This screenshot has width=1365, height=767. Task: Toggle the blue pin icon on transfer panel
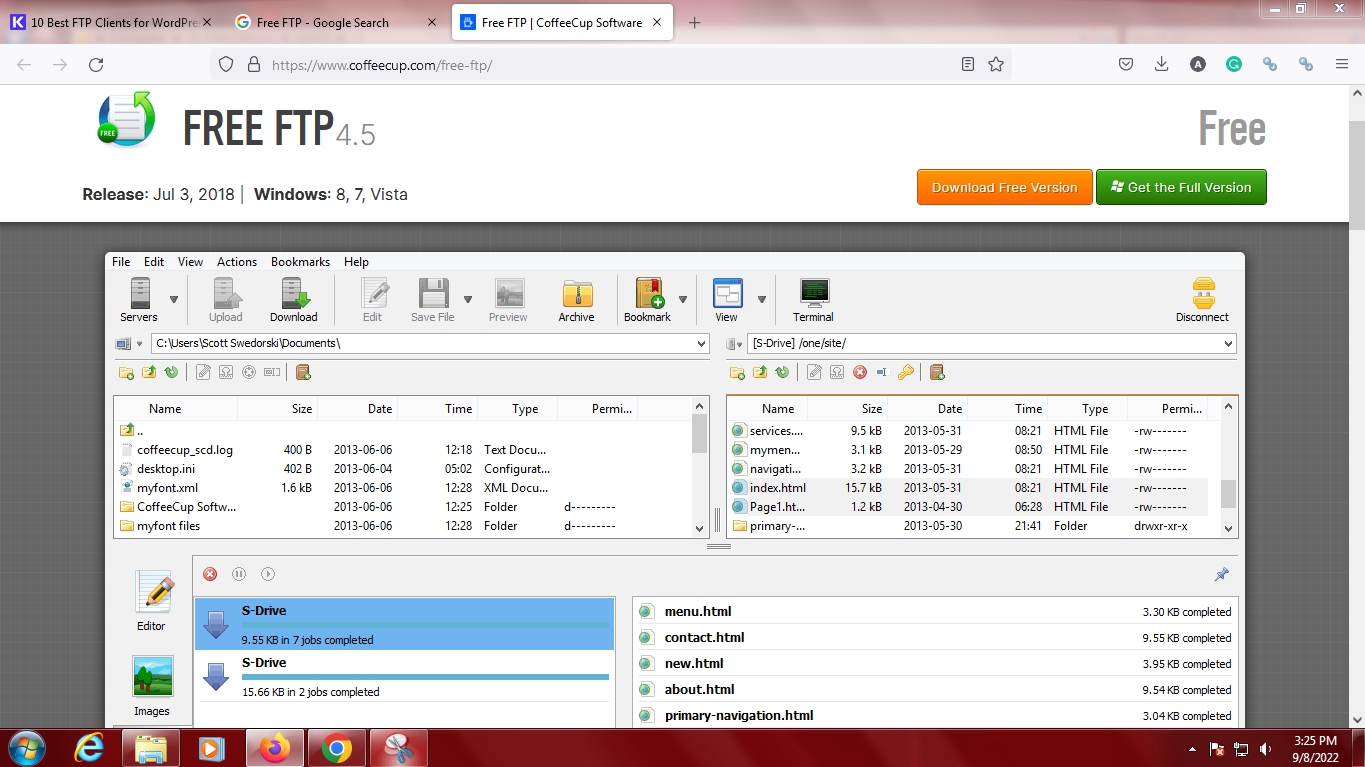click(x=1221, y=574)
